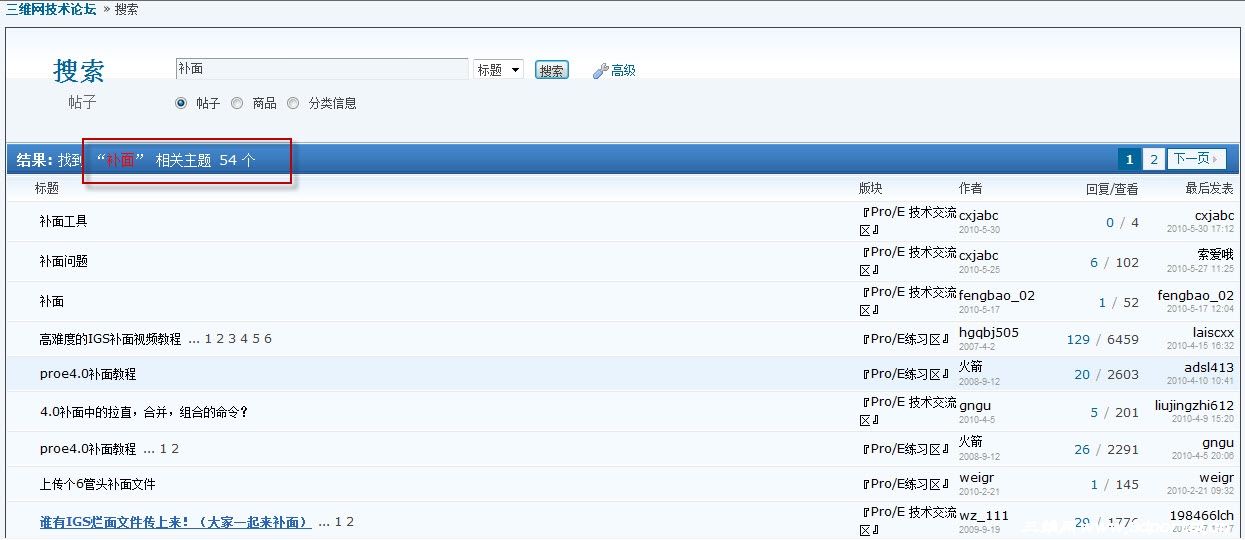This screenshot has width=1245, height=540.
Task: View author hgqbj505's profile
Action: [989, 332]
